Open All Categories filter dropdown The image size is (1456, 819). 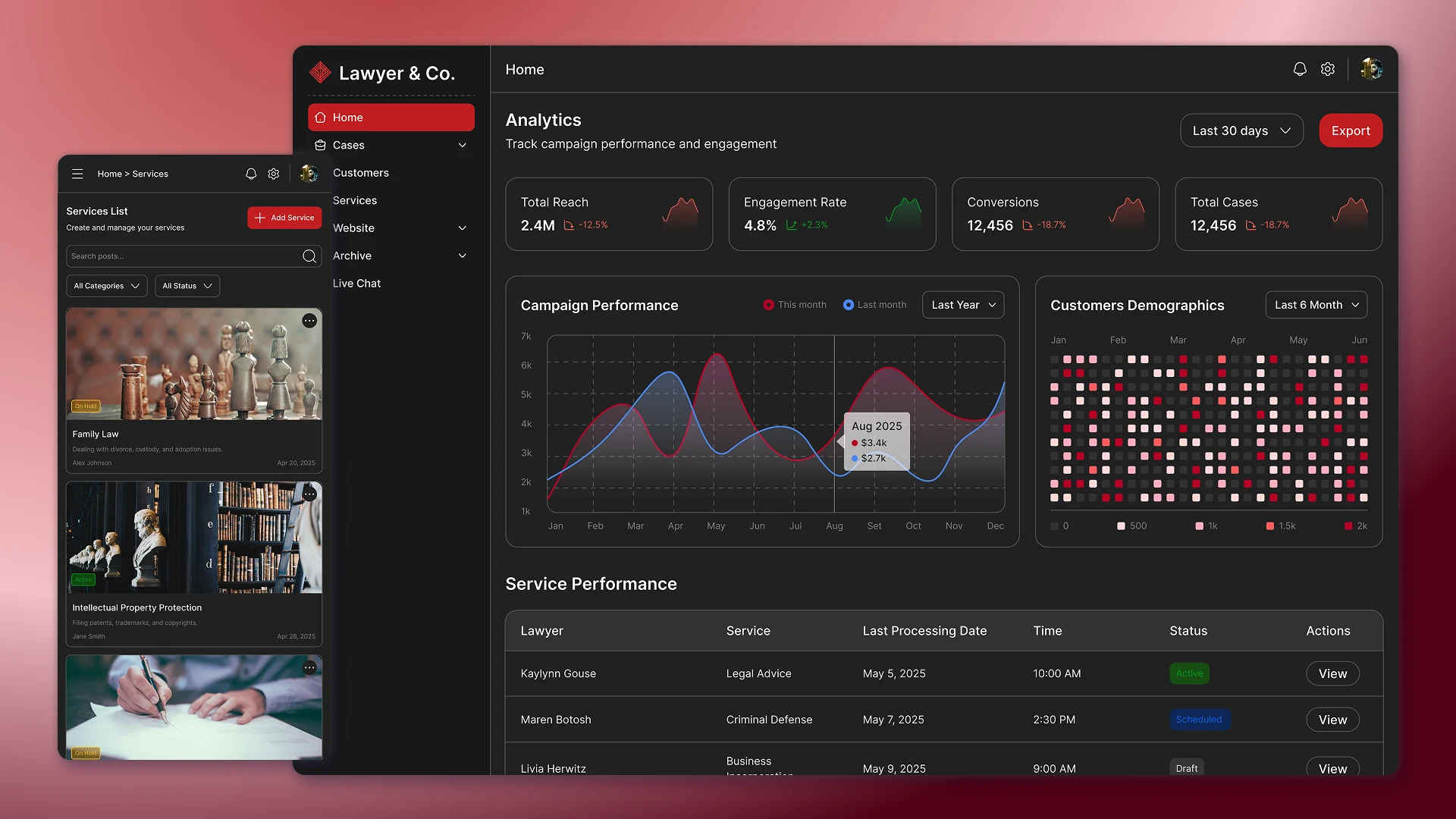tap(106, 286)
